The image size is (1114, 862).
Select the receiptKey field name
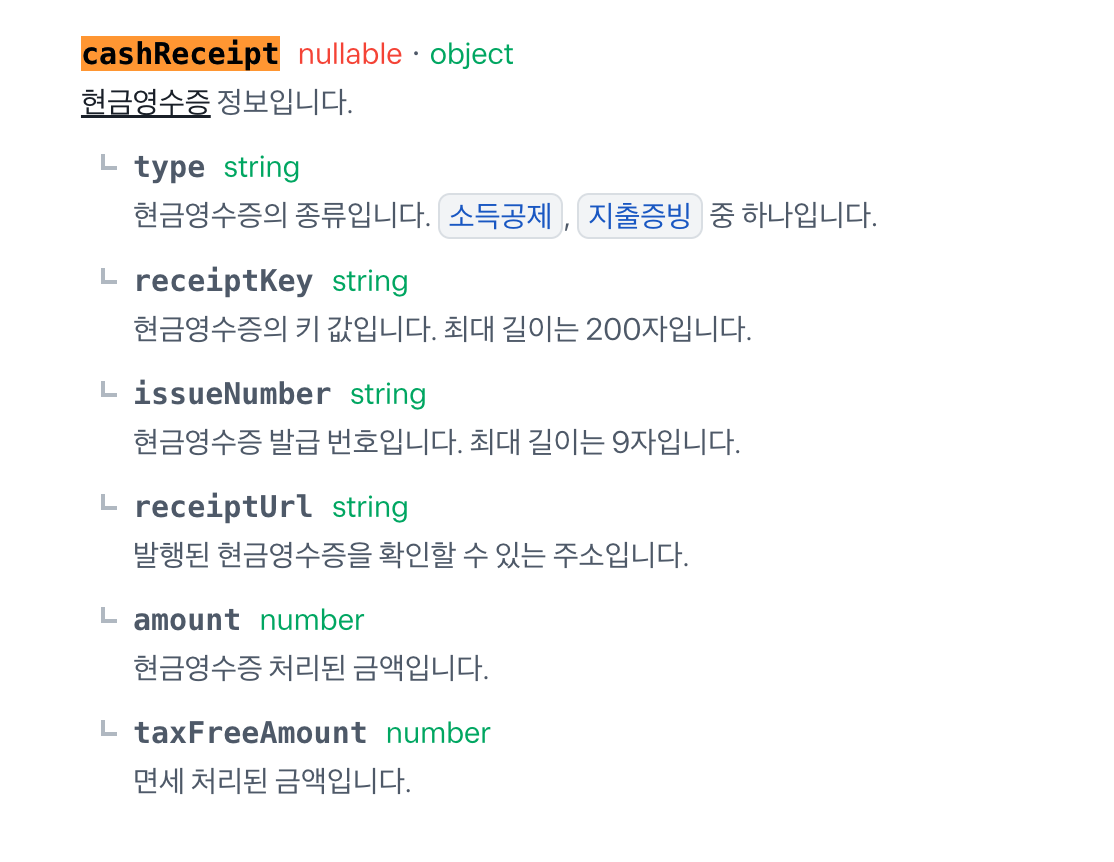click(223, 281)
